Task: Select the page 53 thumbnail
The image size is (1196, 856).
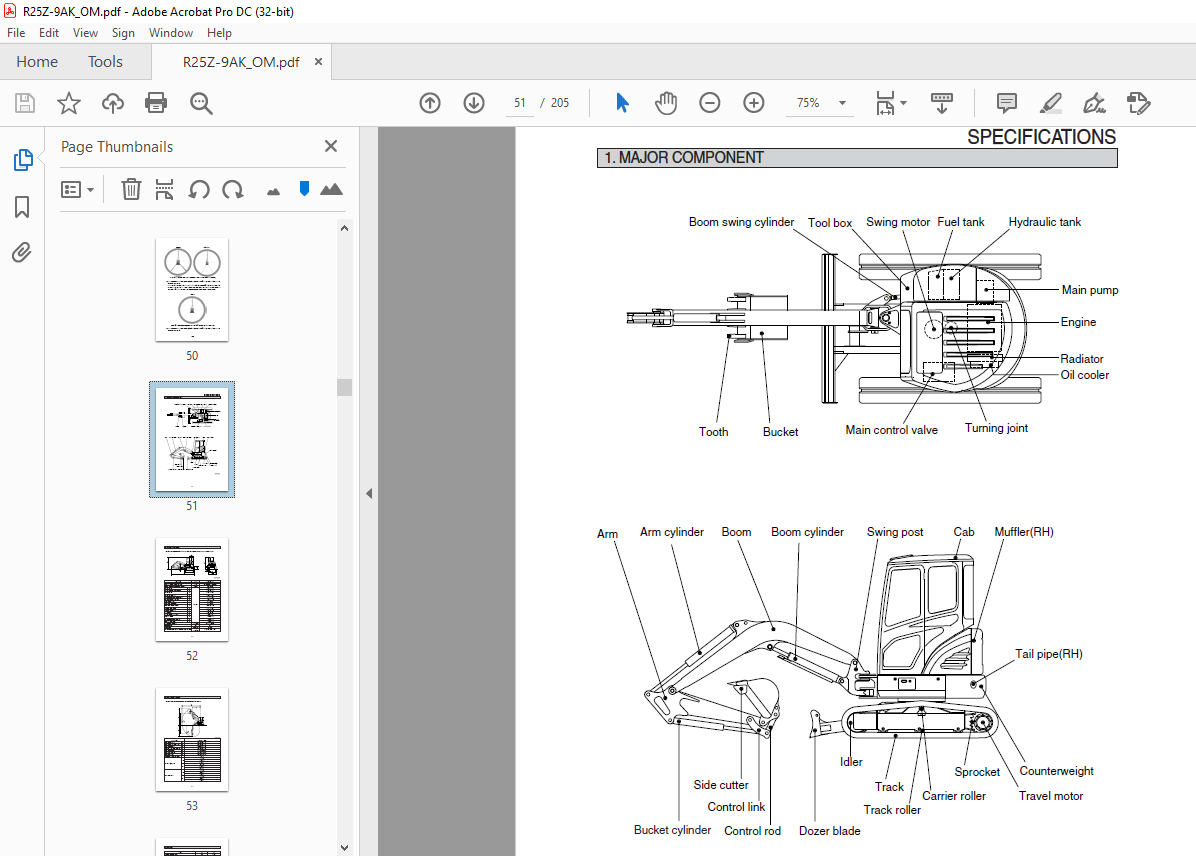Action: [x=192, y=739]
